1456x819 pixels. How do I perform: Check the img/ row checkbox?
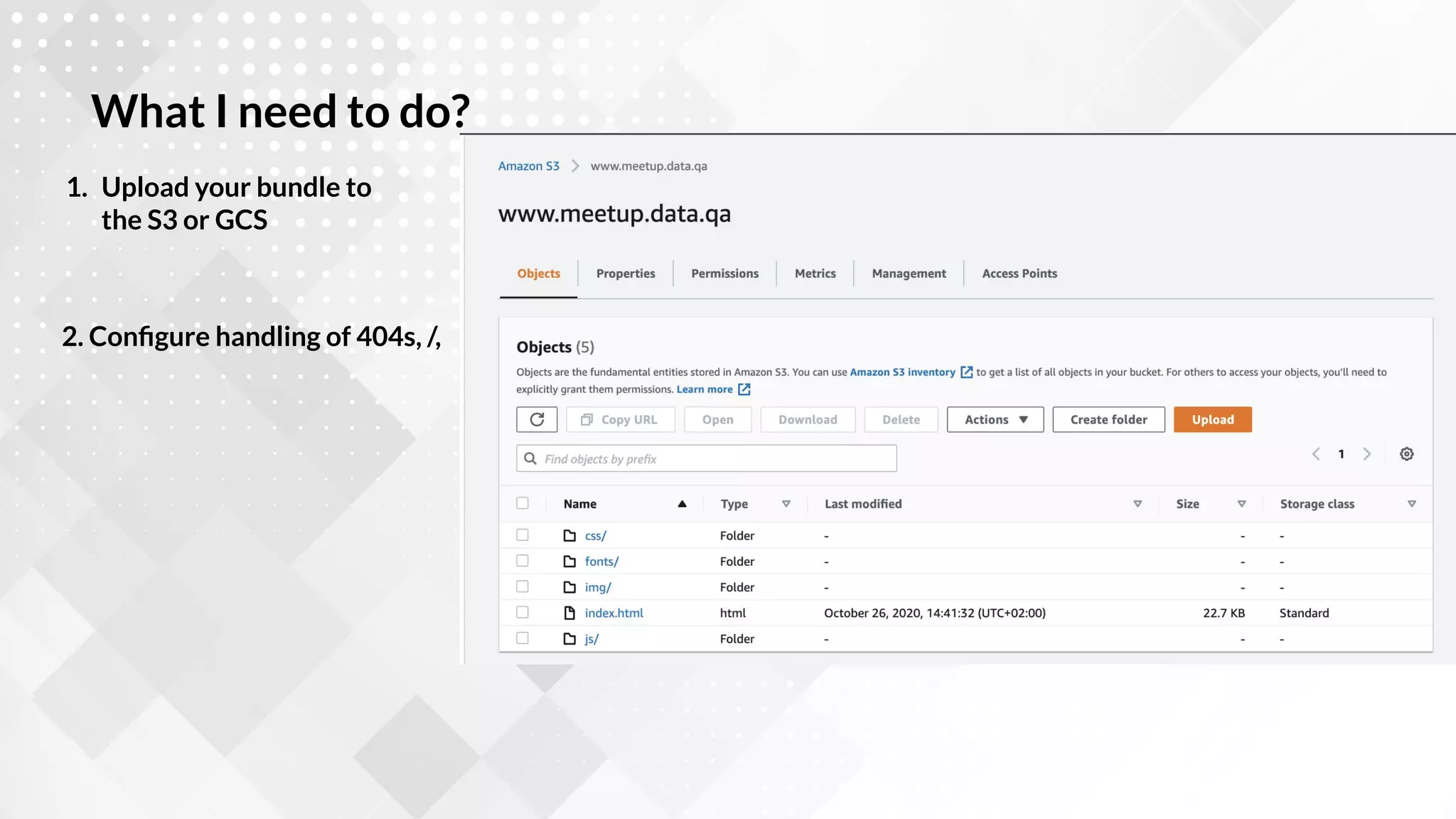[x=523, y=587]
